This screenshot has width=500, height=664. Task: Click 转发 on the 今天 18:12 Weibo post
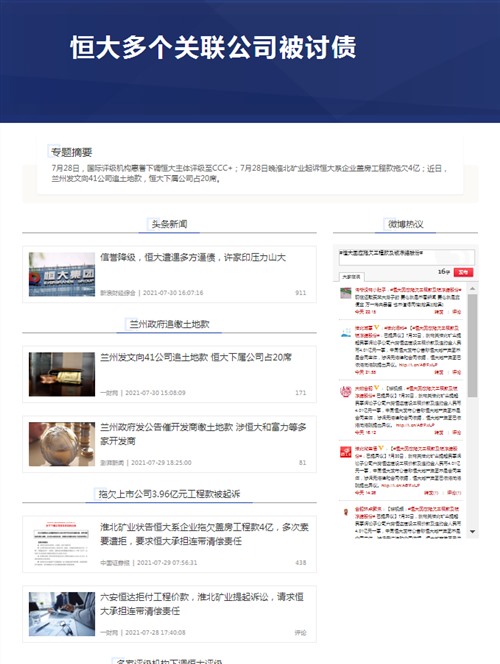click(x=439, y=432)
